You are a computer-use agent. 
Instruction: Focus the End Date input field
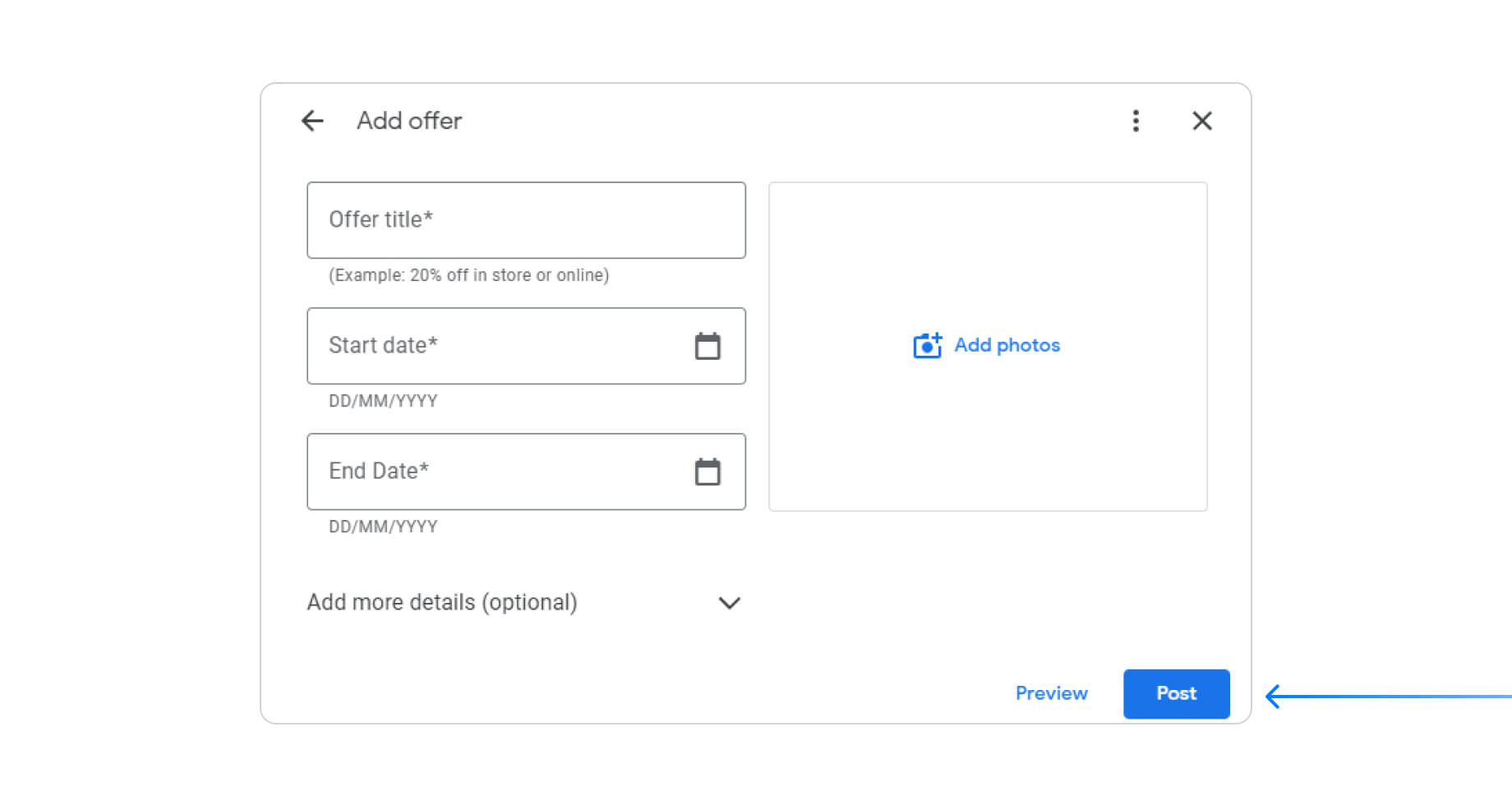[526, 471]
